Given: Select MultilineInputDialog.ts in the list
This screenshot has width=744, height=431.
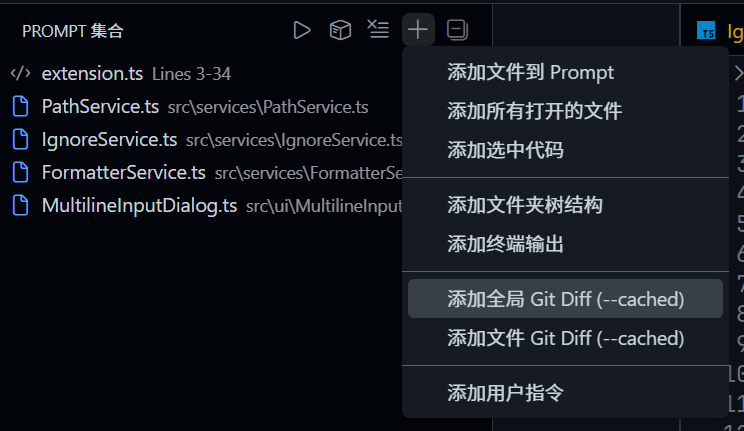Looking at the screenshot, I should (139, 206).
